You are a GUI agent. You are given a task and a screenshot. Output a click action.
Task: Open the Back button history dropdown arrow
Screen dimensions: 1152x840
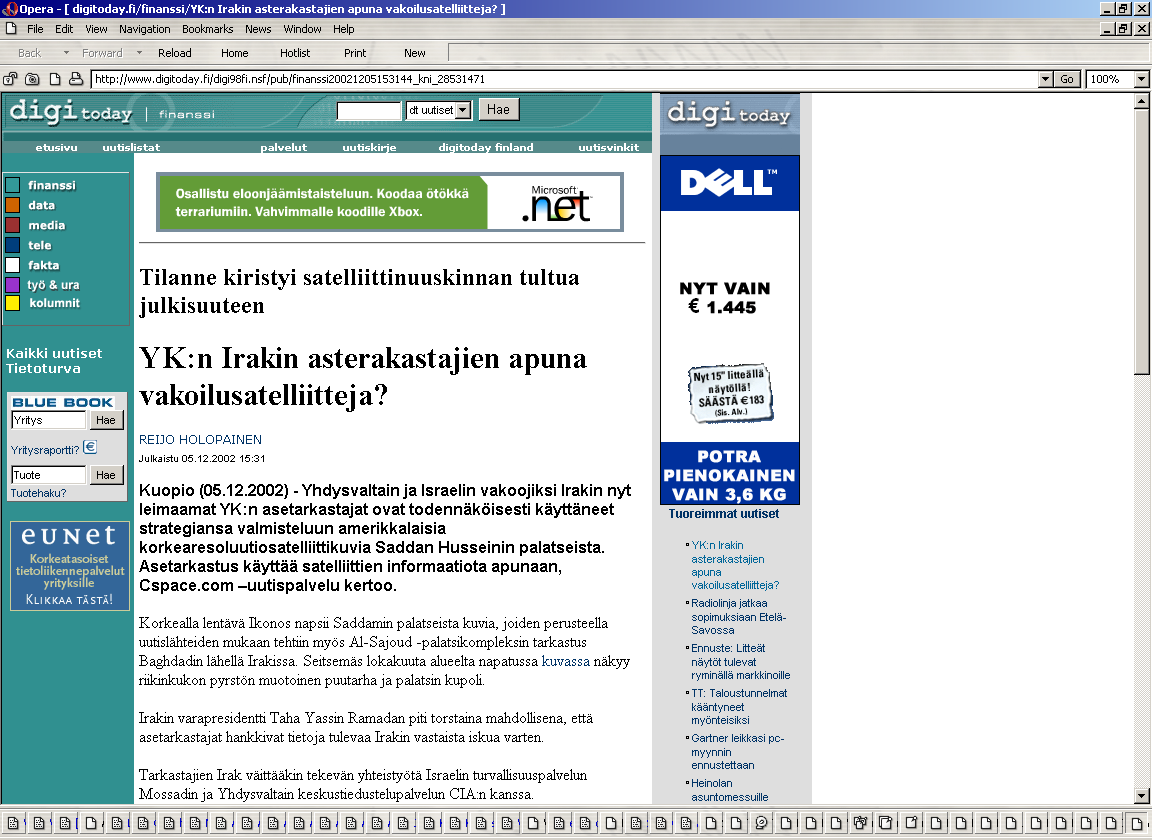[66, 53]
